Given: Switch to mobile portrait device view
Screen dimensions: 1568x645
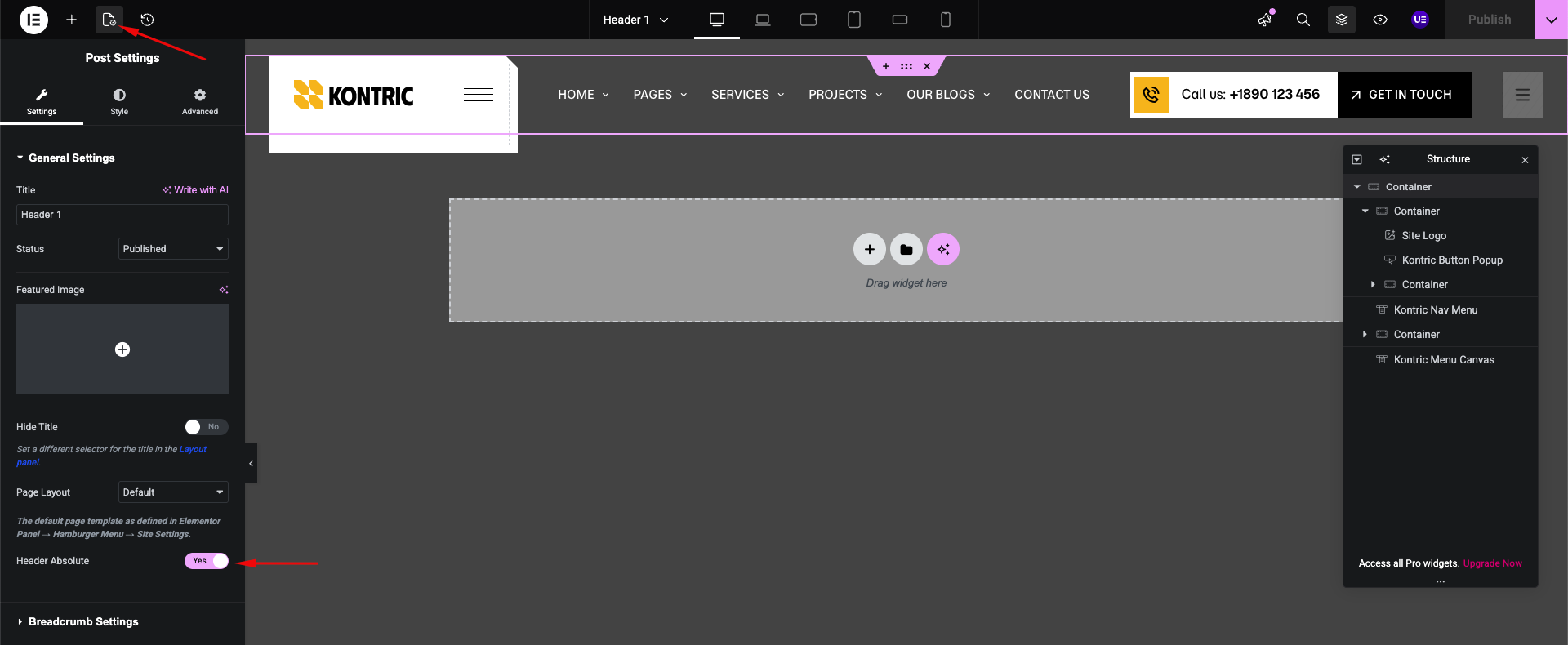Looking at the screenshot, I should tap(945, 20).
